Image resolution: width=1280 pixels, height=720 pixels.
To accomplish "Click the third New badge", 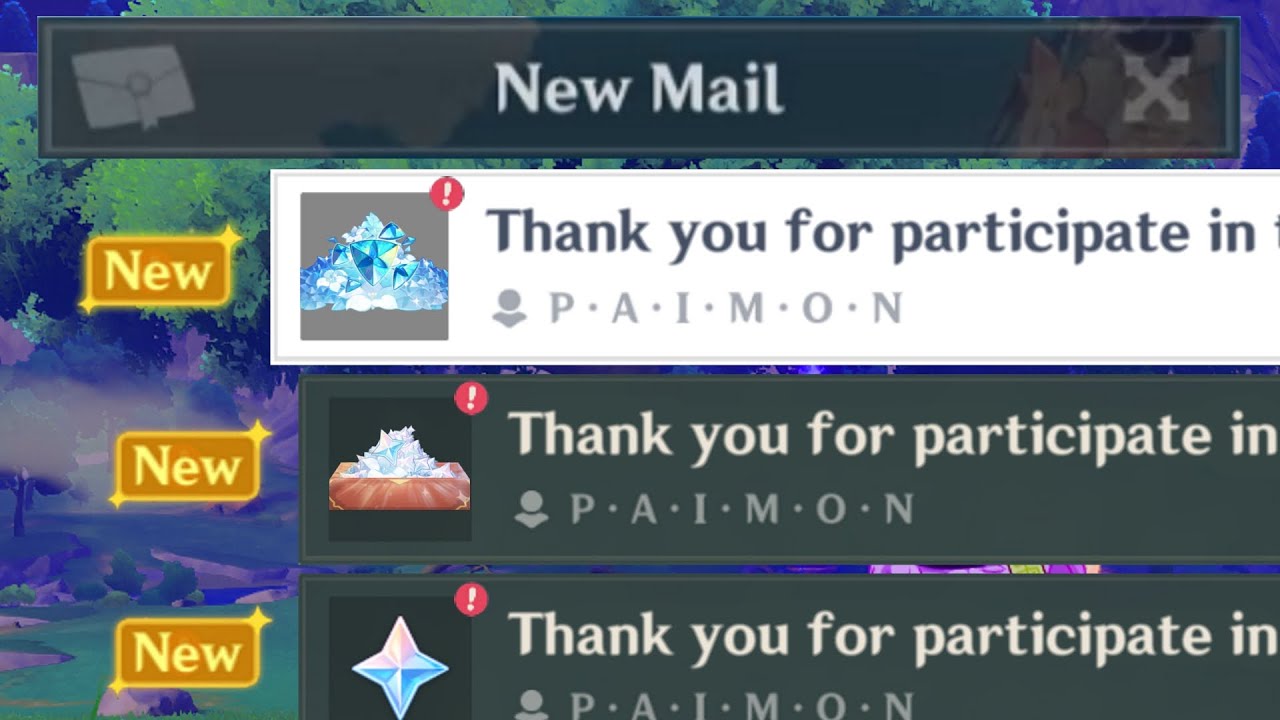I will pyautogui.click(x=188, y=654).
